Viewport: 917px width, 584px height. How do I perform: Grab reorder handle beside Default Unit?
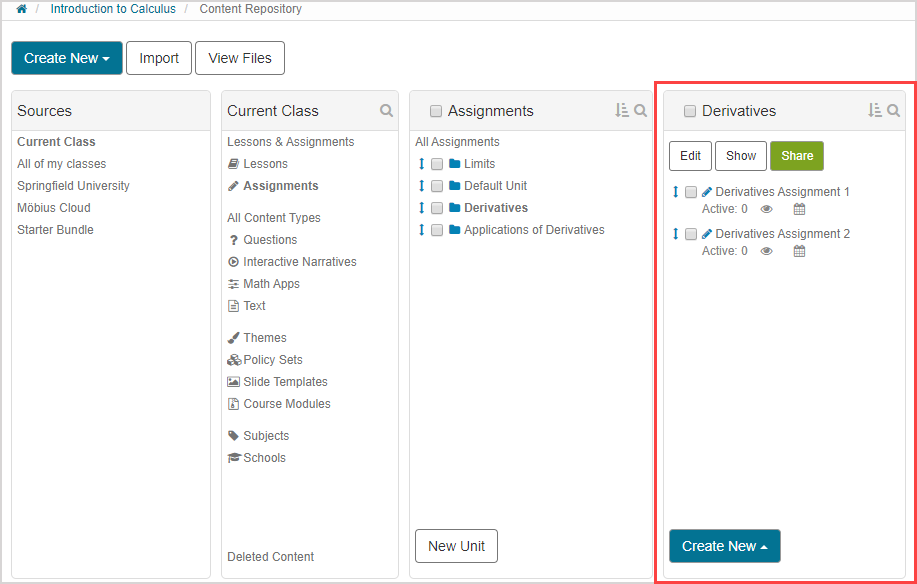pyautogui.click(x=421, y=186)
